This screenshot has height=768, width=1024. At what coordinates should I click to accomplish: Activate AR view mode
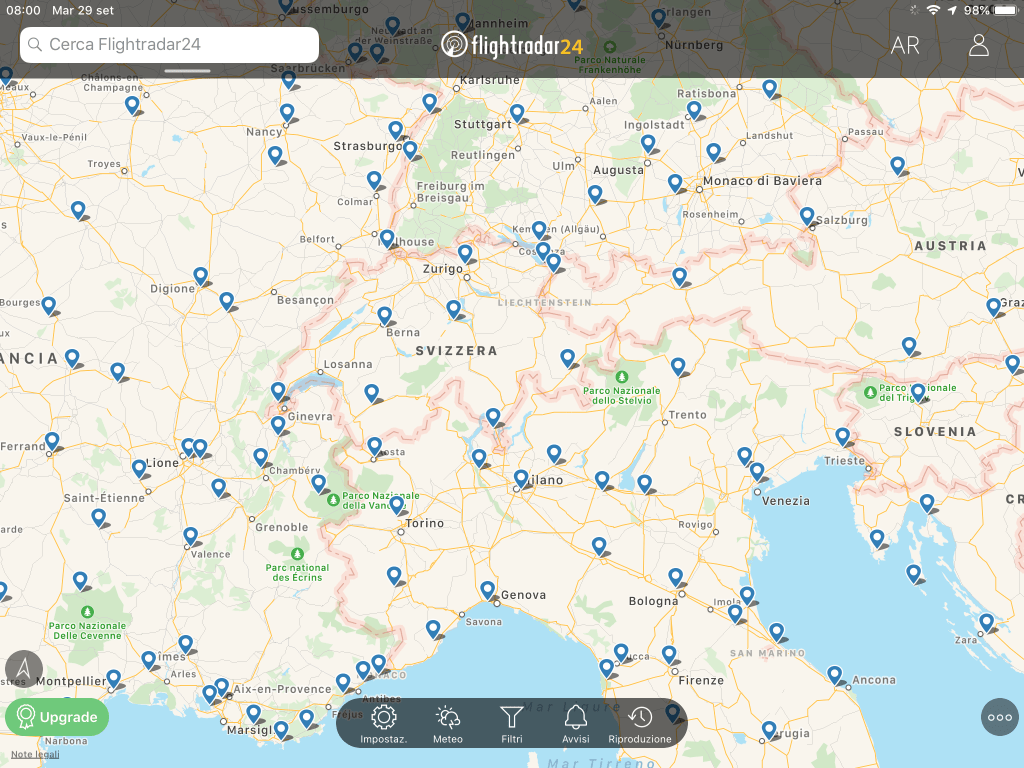(905, 45)
